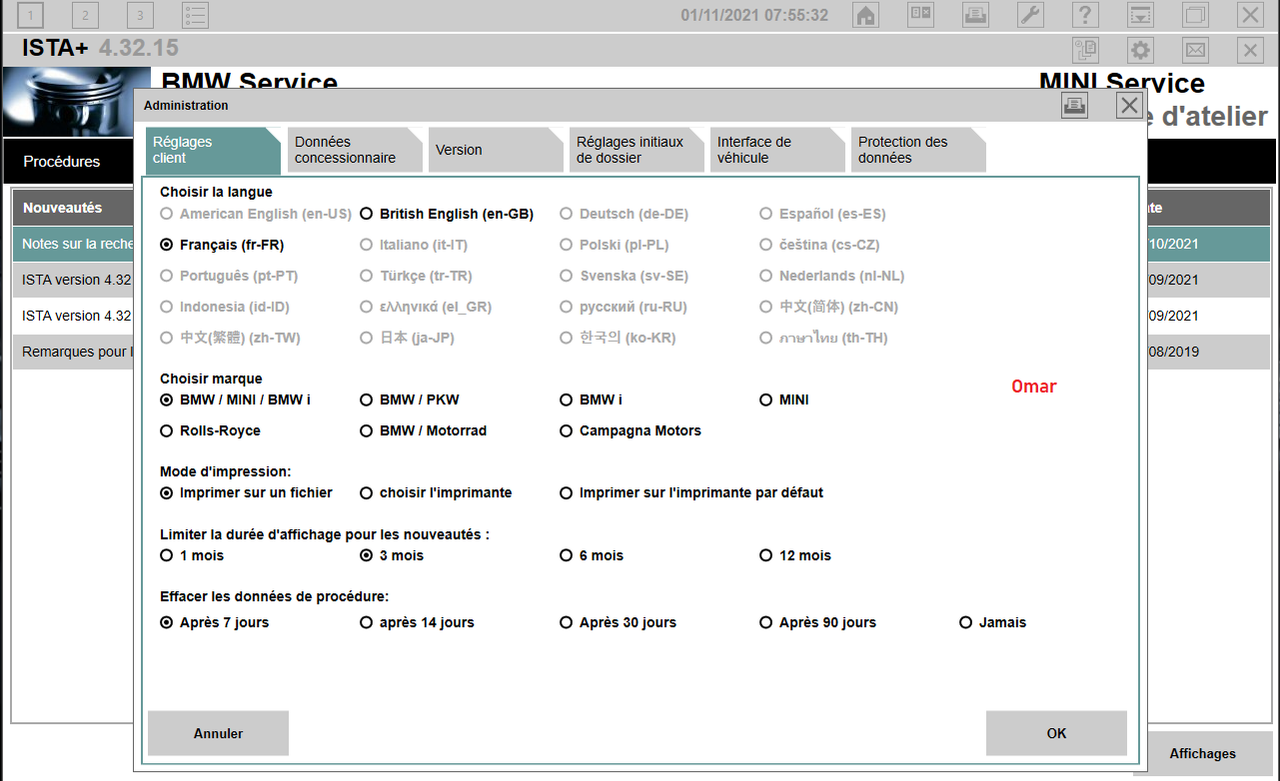Choose BMW / Motorrad brand option
The width and height of the screenshot is (1280, 781).
[423, 431]
